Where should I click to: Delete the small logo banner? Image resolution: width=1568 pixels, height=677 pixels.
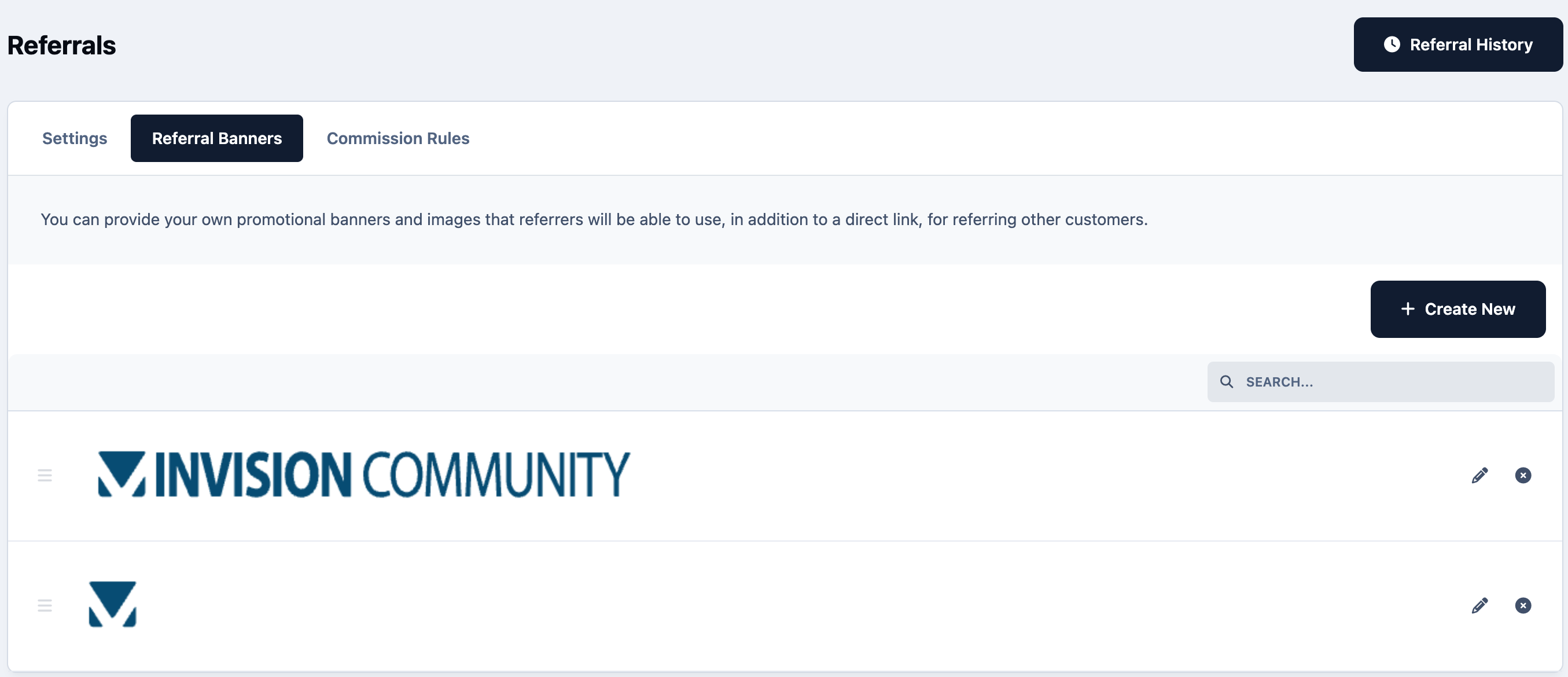click(x=1523, y=606)
